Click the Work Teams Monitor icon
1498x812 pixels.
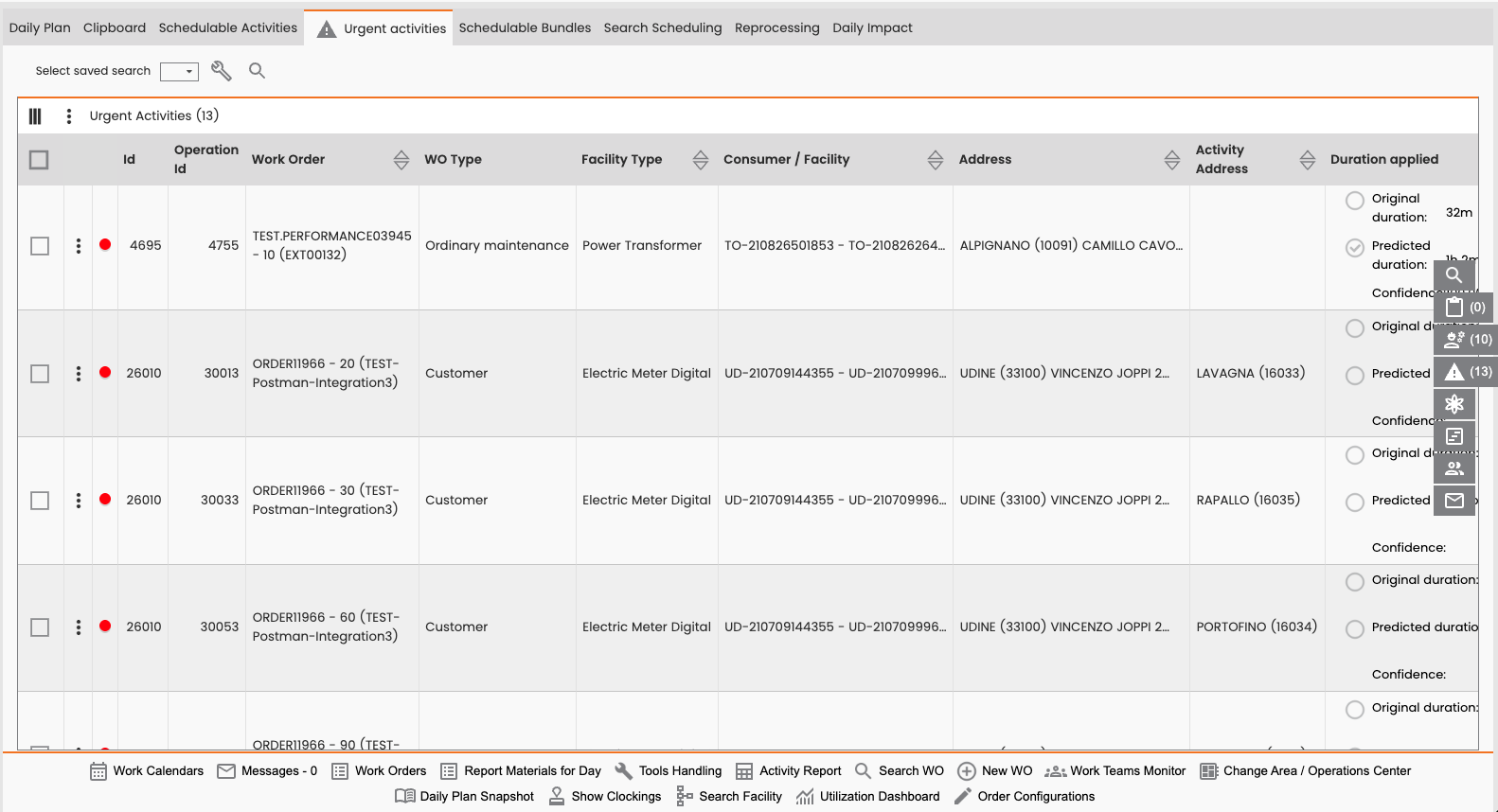pyautogui.click(x=1056, y=771)
